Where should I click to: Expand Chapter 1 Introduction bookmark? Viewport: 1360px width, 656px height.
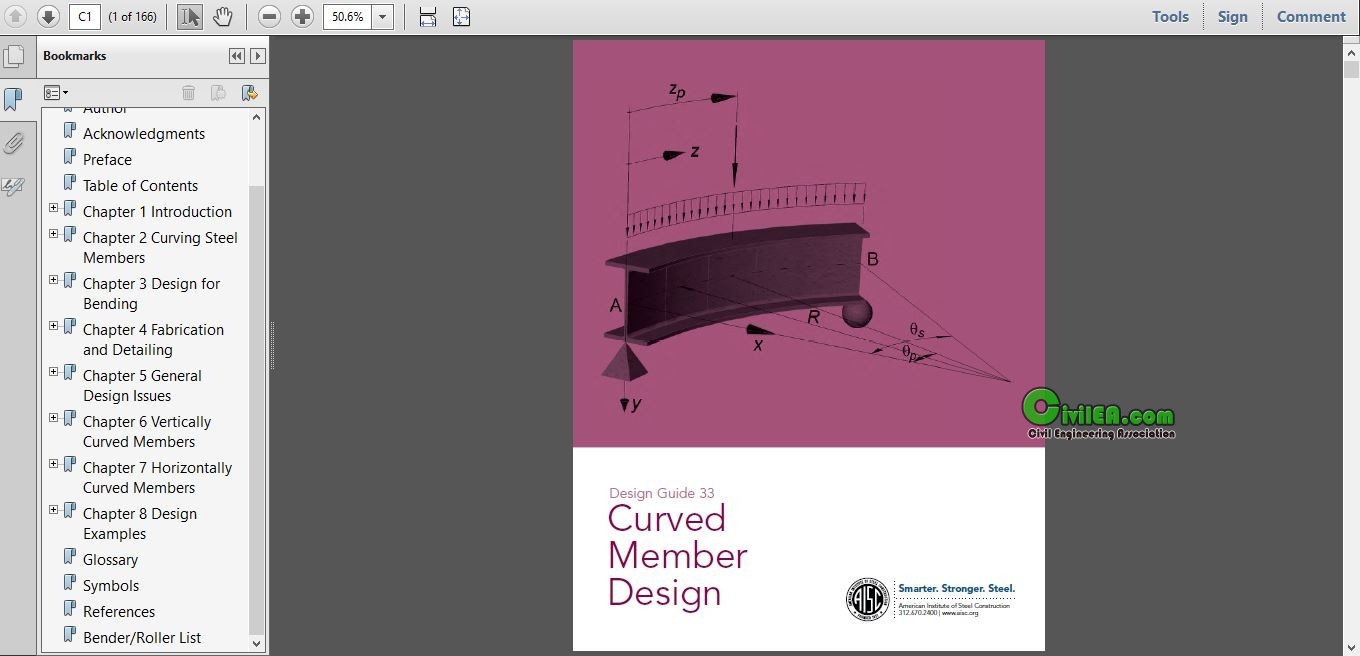click(x=54, y=208)
